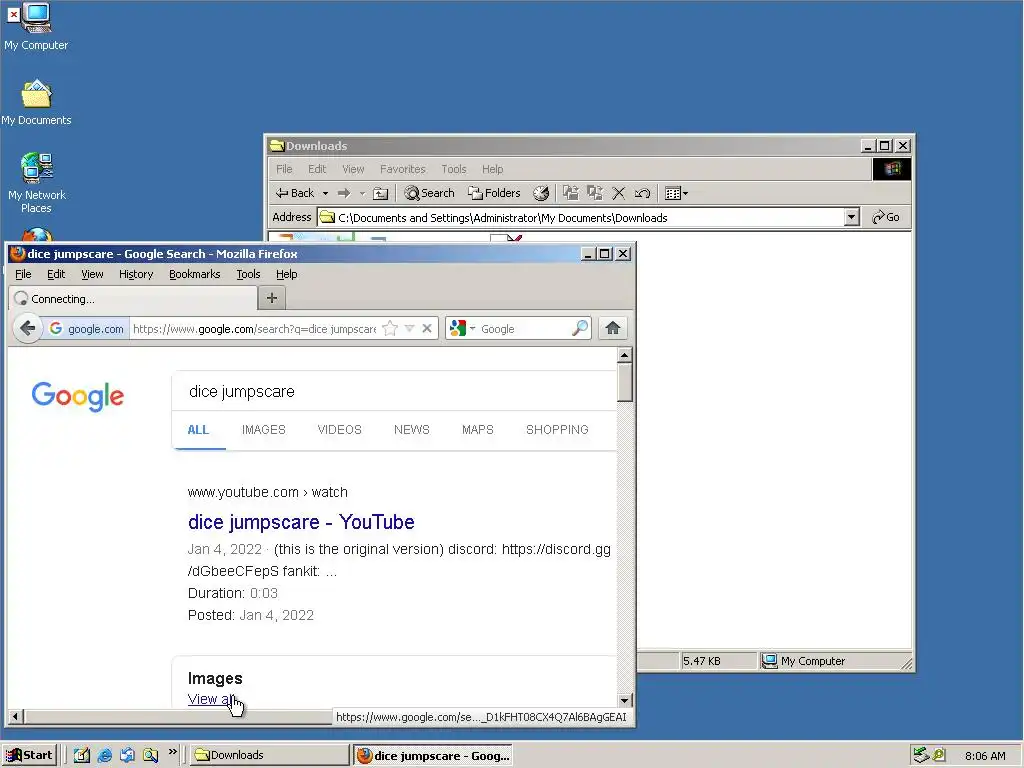
Task: Open Back history dropdown arrow in Downloads window
Action: coord(325,193)
